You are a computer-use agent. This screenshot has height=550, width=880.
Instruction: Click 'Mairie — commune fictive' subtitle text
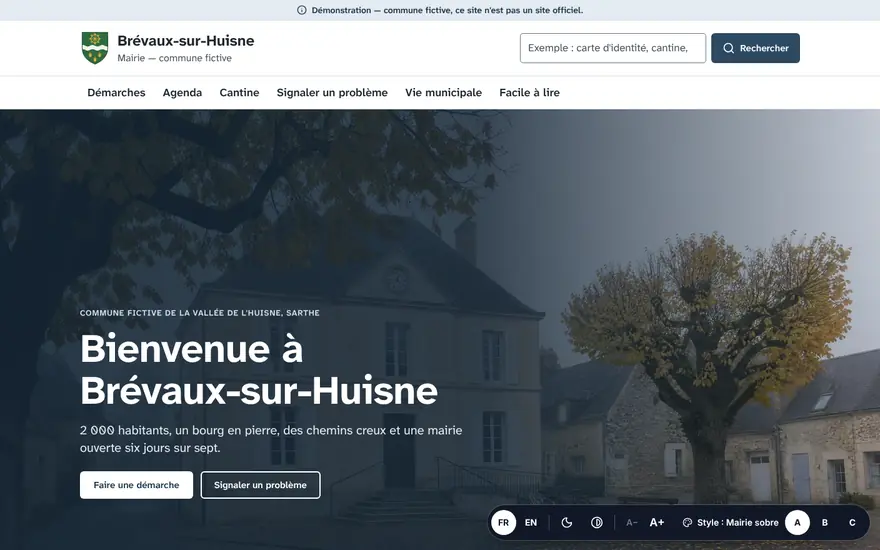click(175, 58)
